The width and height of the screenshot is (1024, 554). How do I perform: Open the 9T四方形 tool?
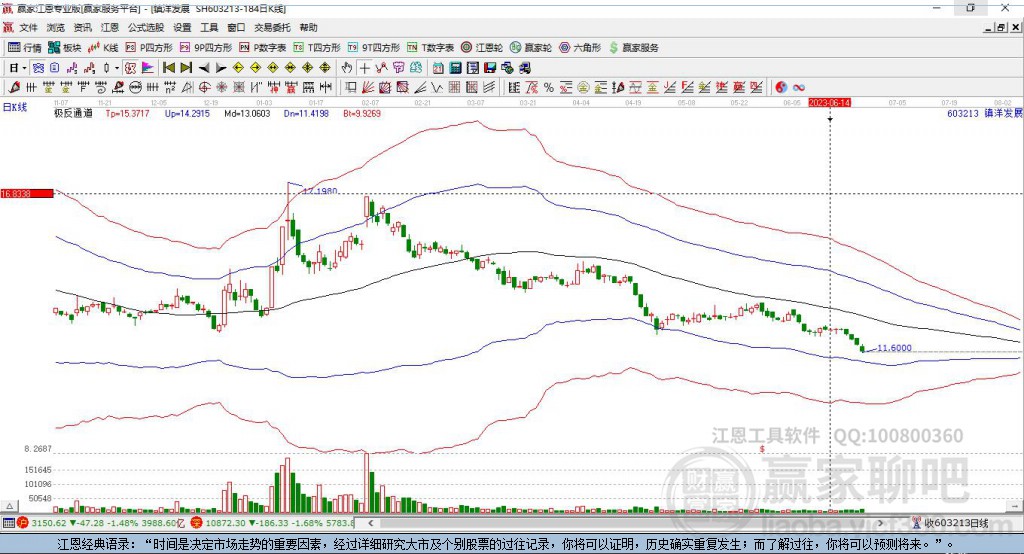(x=374, y=48)
